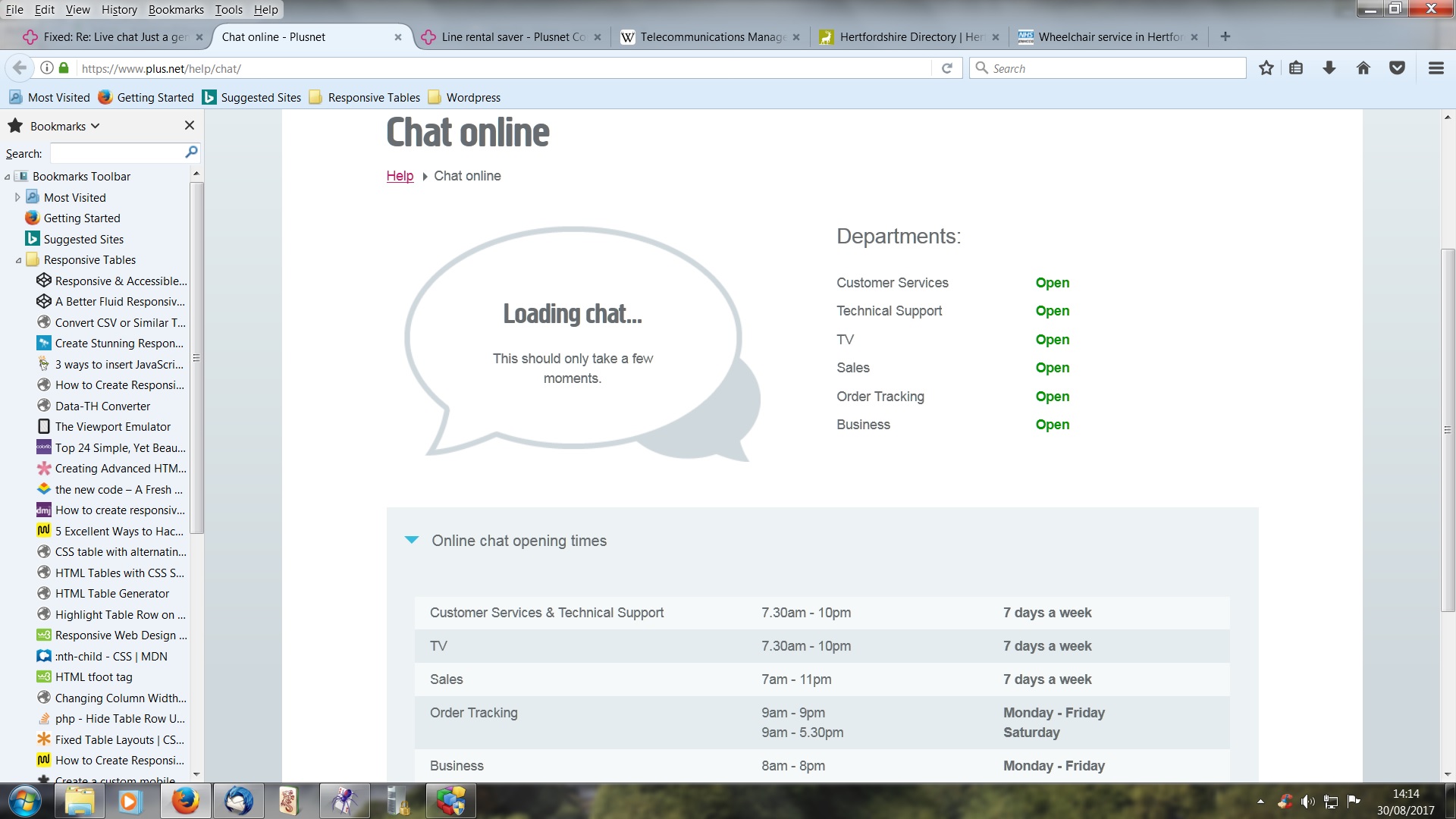The height and width of the screenshot is (819, 1456).
Task: Open the HTML Table Generator bookmark
Action: click(114, 593)
